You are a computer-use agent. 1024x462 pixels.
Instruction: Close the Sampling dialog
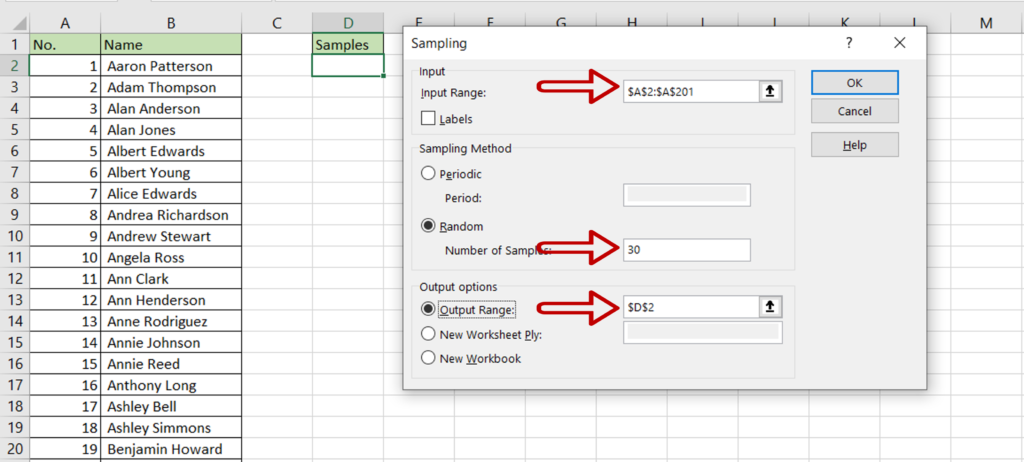pos(899,43)
